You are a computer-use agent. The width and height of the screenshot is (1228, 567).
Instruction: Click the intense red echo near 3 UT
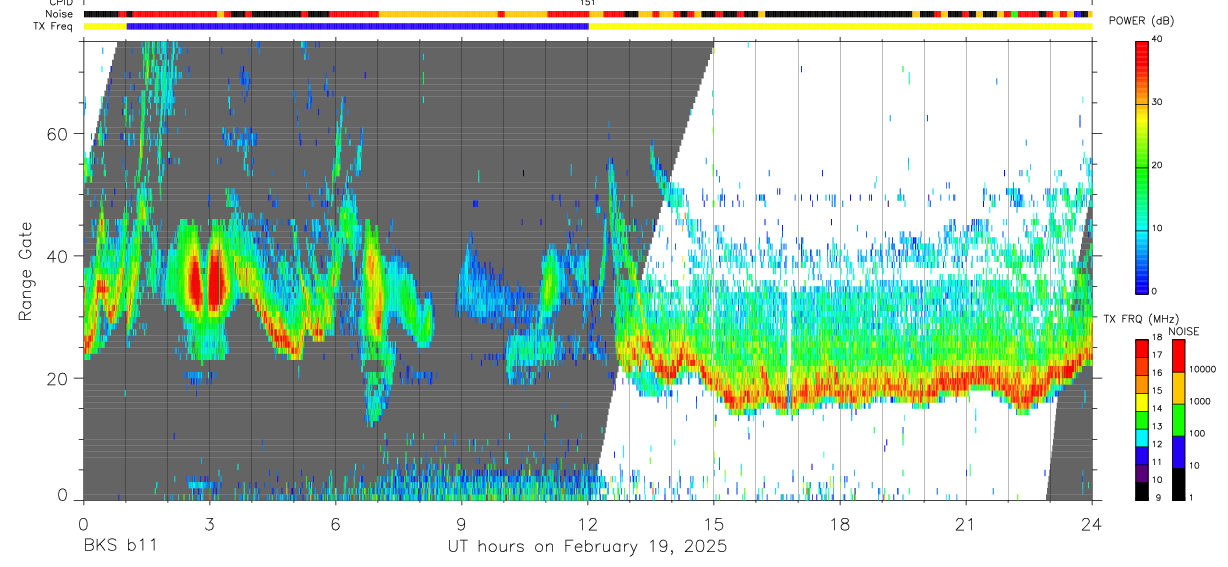pyautogui.click(x=214, y=283)
